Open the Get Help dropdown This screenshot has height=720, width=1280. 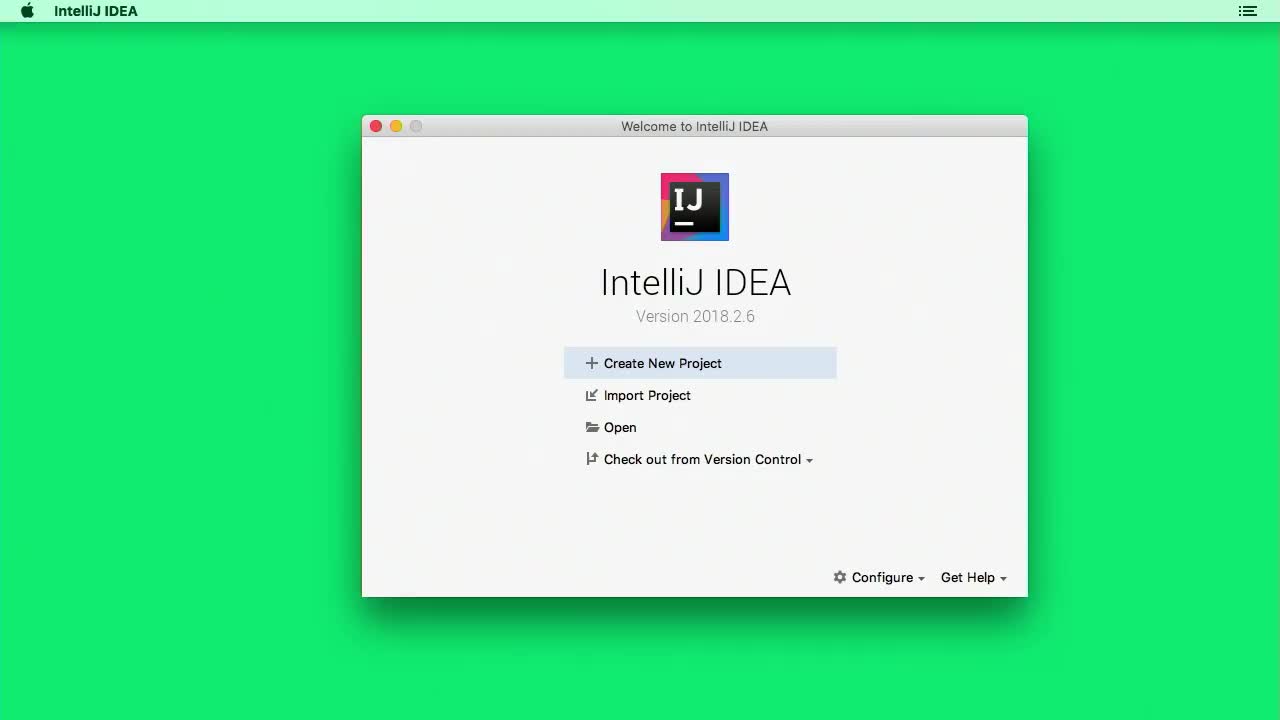pyautogui.click(x=1003, y=578)
